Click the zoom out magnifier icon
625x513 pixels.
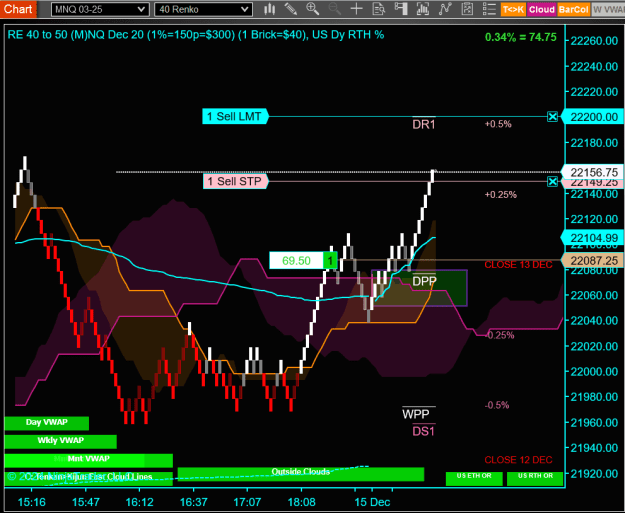pyautogui.click(x=334, y=9)
